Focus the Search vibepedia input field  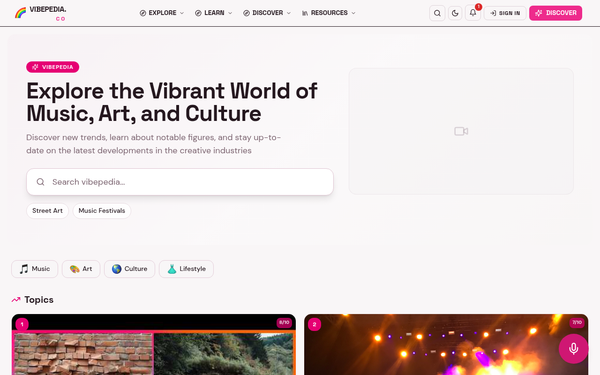tap(180, 182)
